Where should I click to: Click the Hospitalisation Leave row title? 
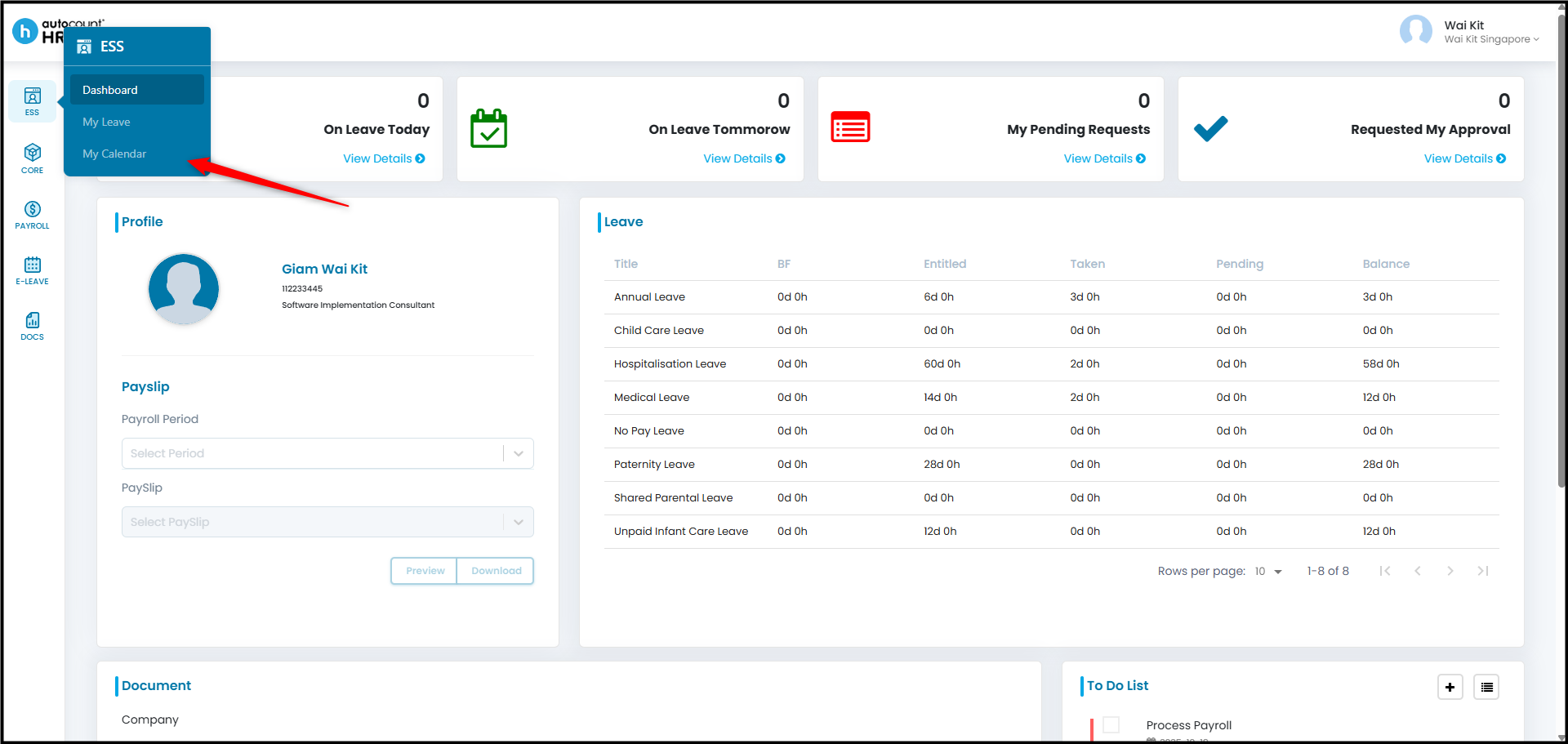[x=670, y=364]
